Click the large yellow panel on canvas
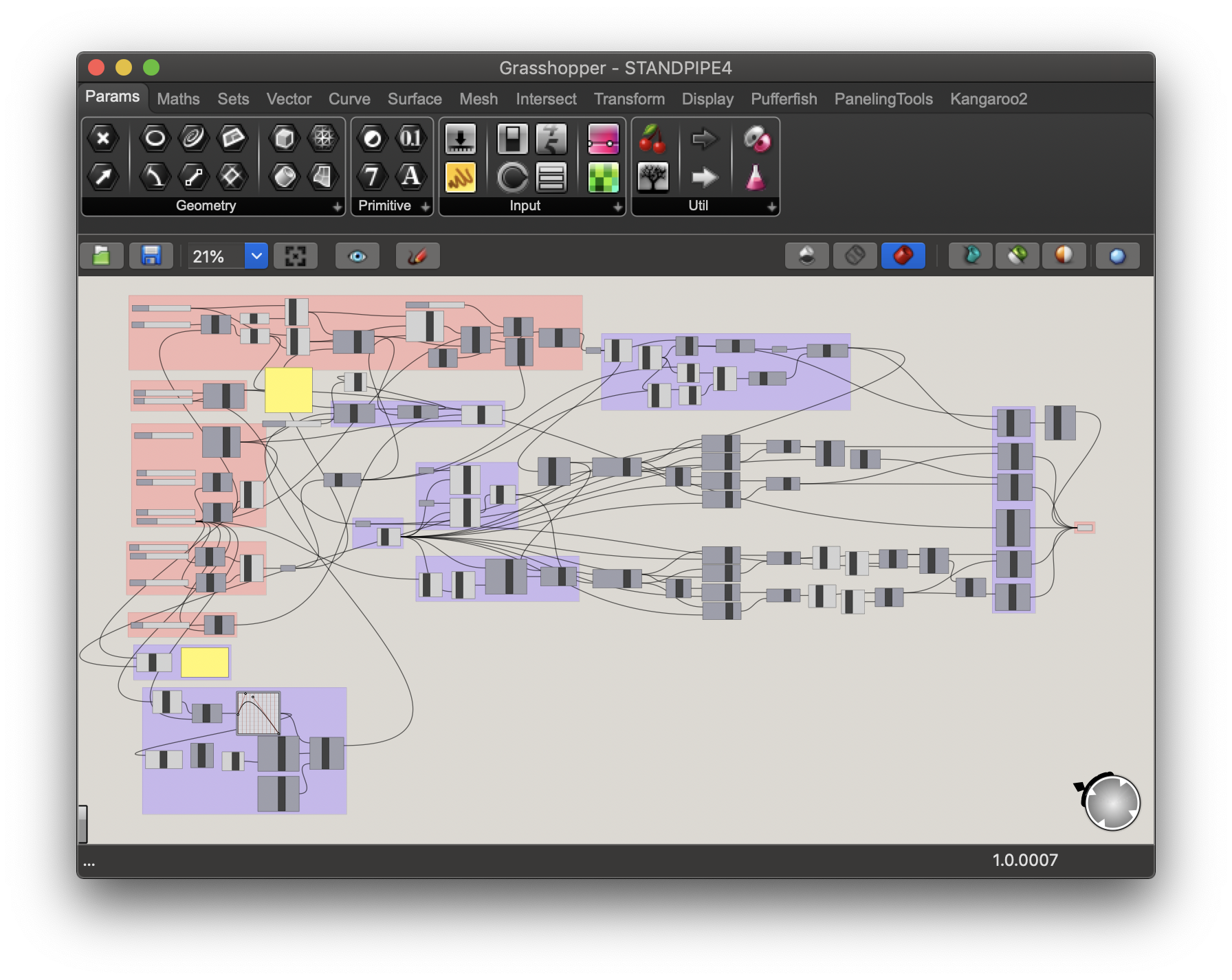 (289, 390)
